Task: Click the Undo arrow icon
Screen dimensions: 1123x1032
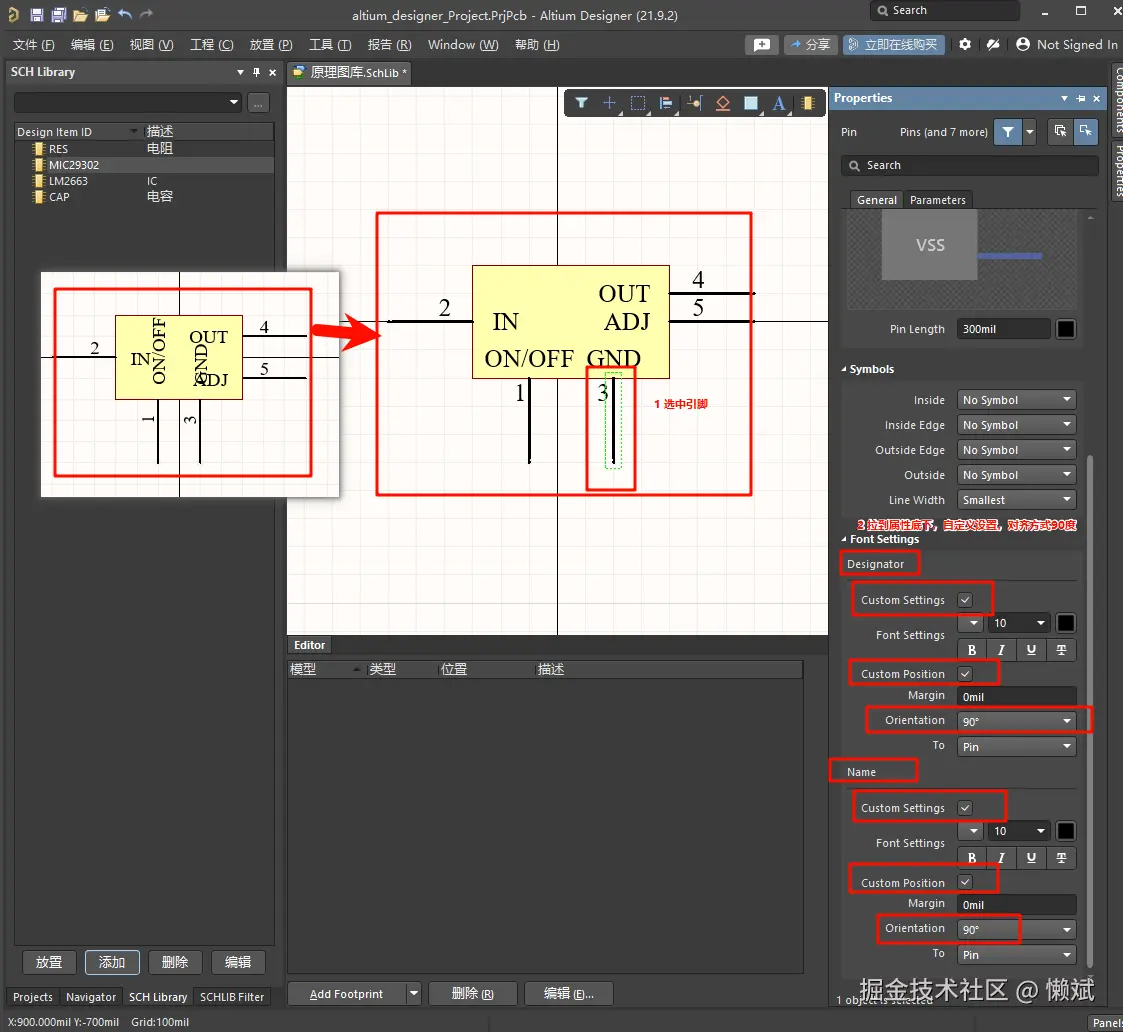Action: pyautogui.click(x=125, y=14)
